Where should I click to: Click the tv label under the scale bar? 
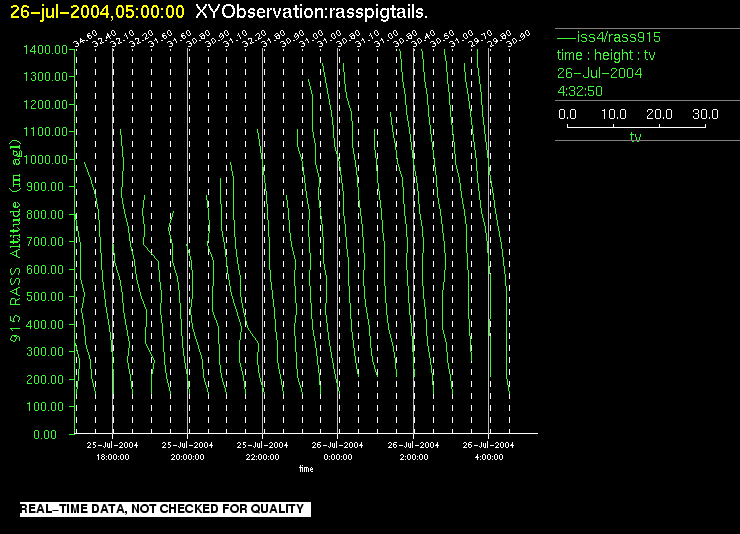tap(636, 137)
